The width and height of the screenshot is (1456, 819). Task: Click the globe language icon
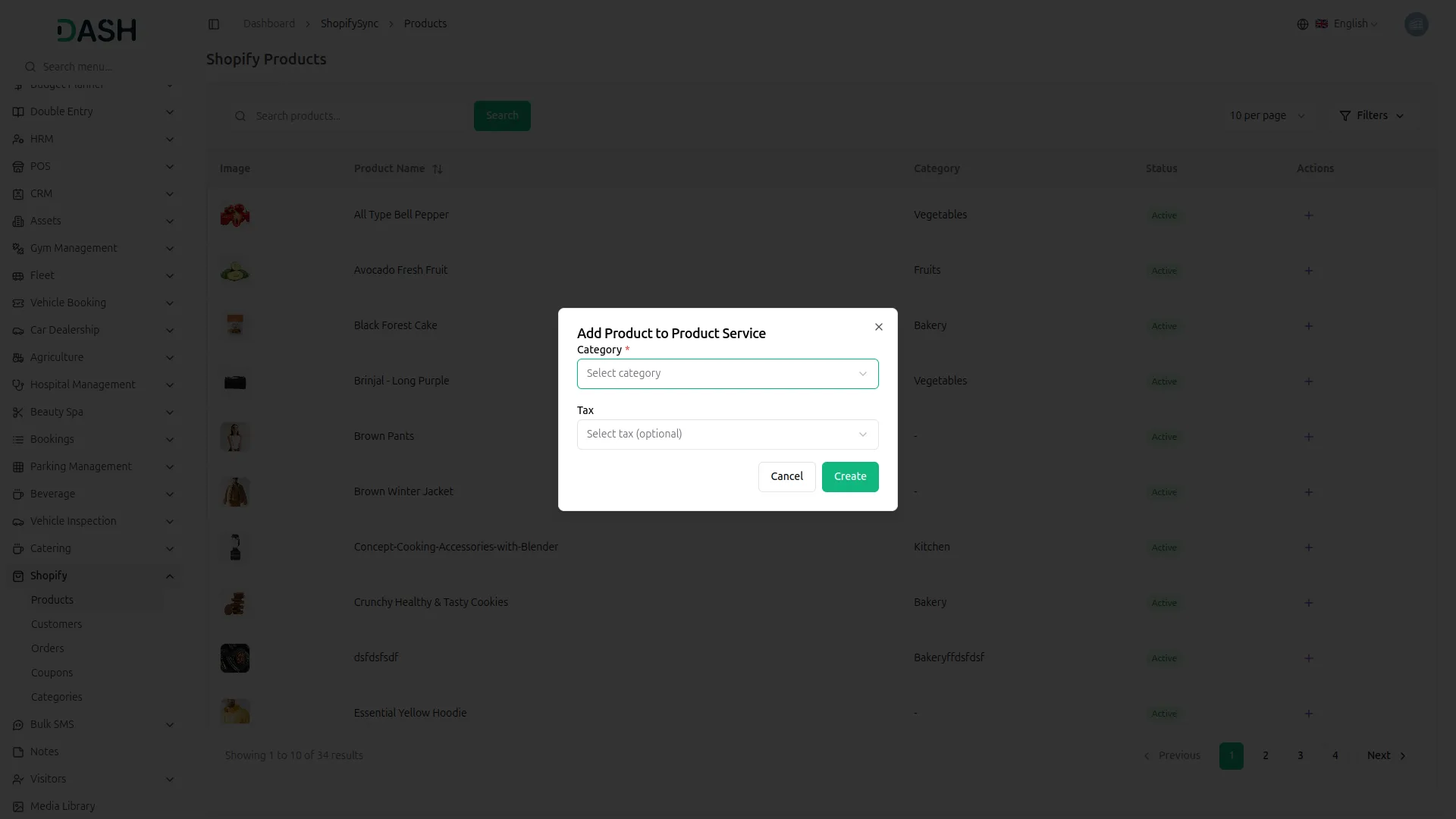(x=1303, y=24)
